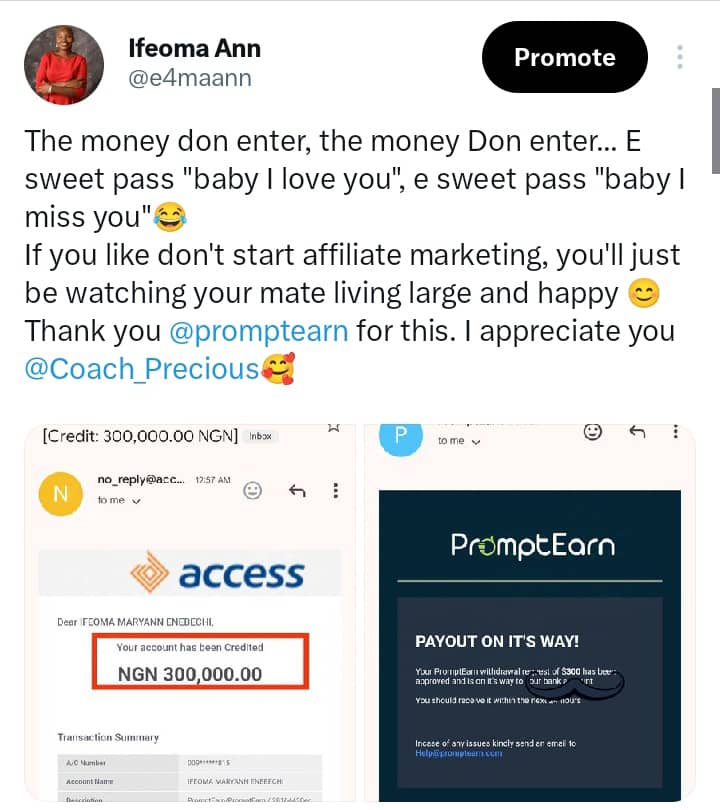Image resolution: width=720 pixels, height=810 pixels.
Task: Expand 'to me' recipient details in PromptEarn email
Action: pos(459,441)
